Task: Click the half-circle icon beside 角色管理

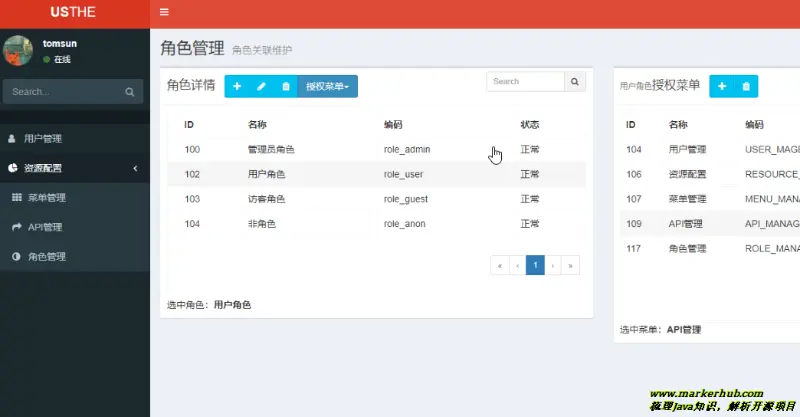Action: pyautogui.click(x=16, y=256)
